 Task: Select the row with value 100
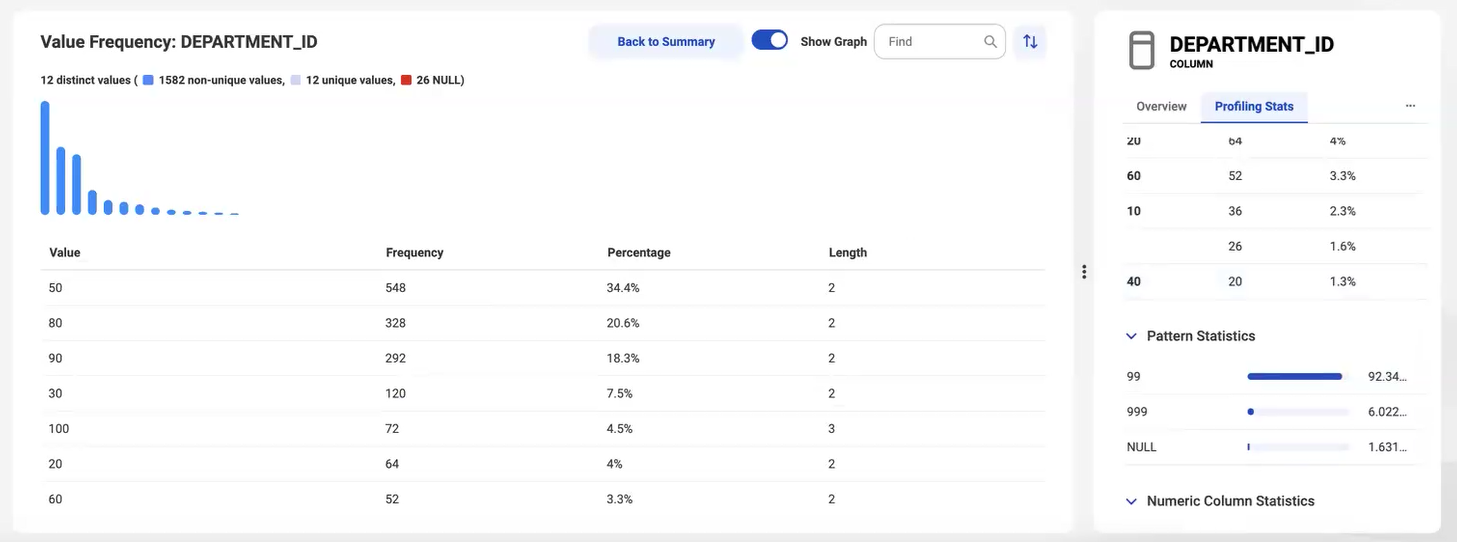click(x=545, y=429)
